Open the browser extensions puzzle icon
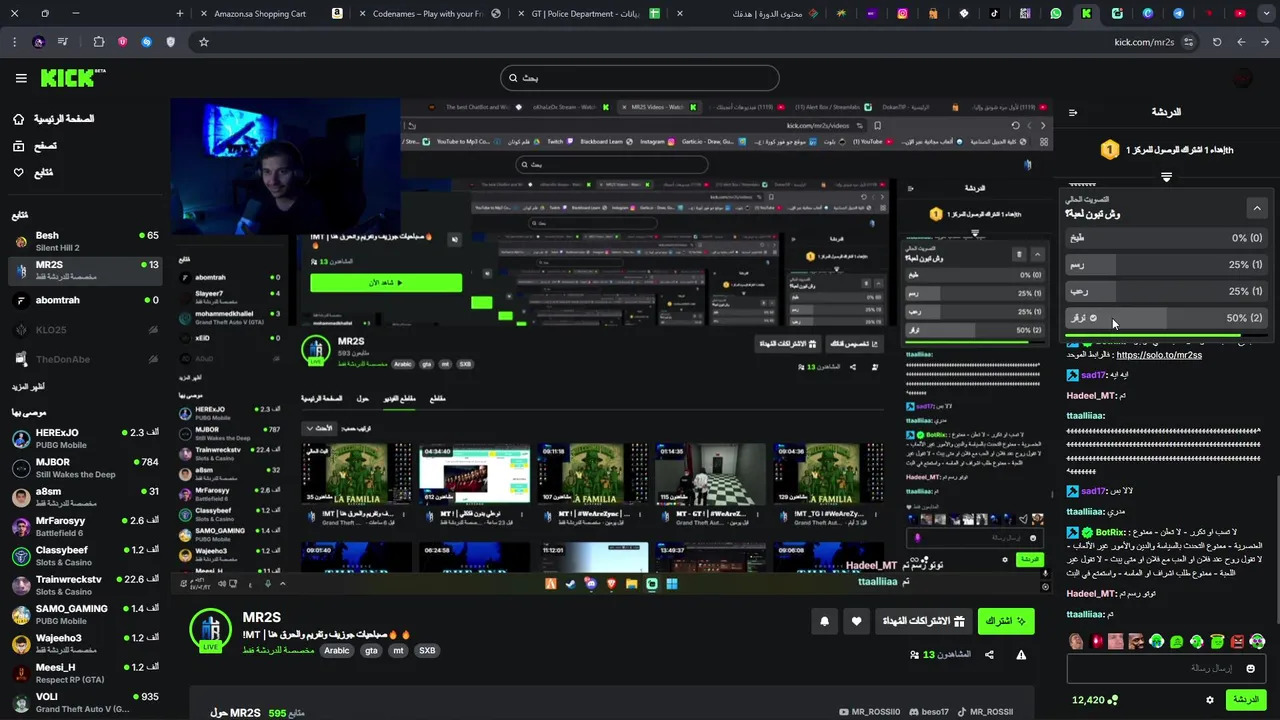The image size is (1280, 720). pyautogui.click(x=99, y=42)
